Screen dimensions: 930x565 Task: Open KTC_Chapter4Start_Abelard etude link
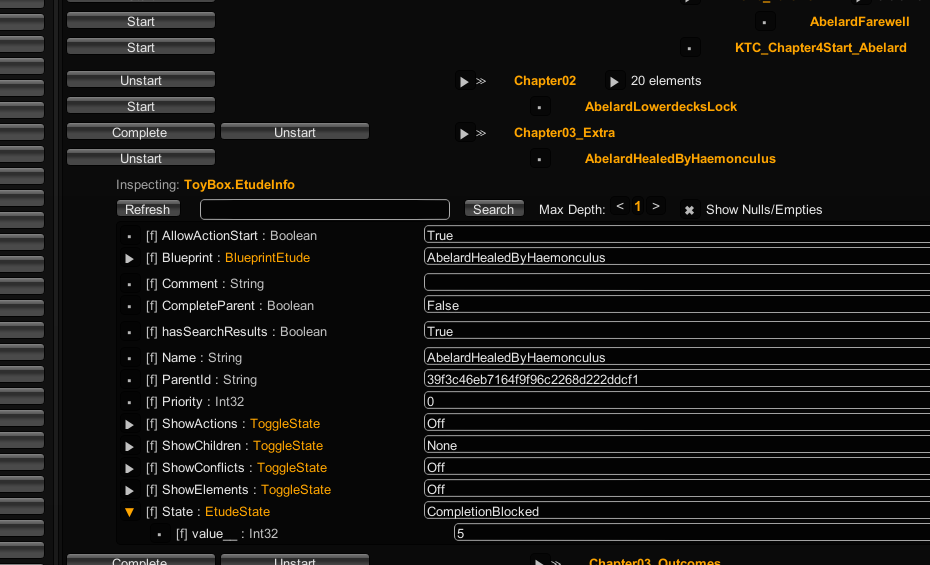pos(820,47)
